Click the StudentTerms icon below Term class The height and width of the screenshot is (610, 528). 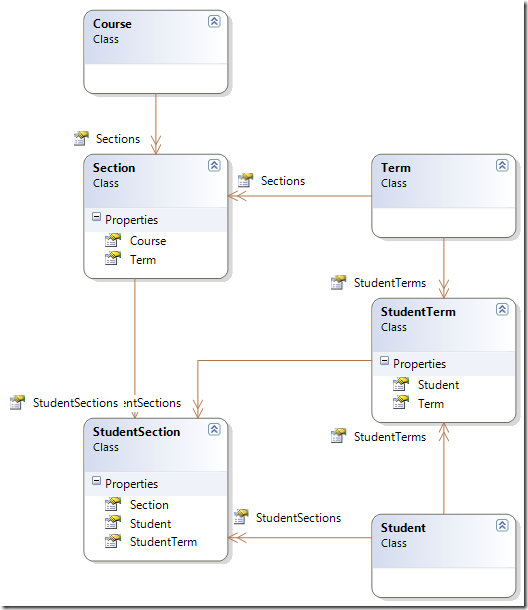point(339,282)
